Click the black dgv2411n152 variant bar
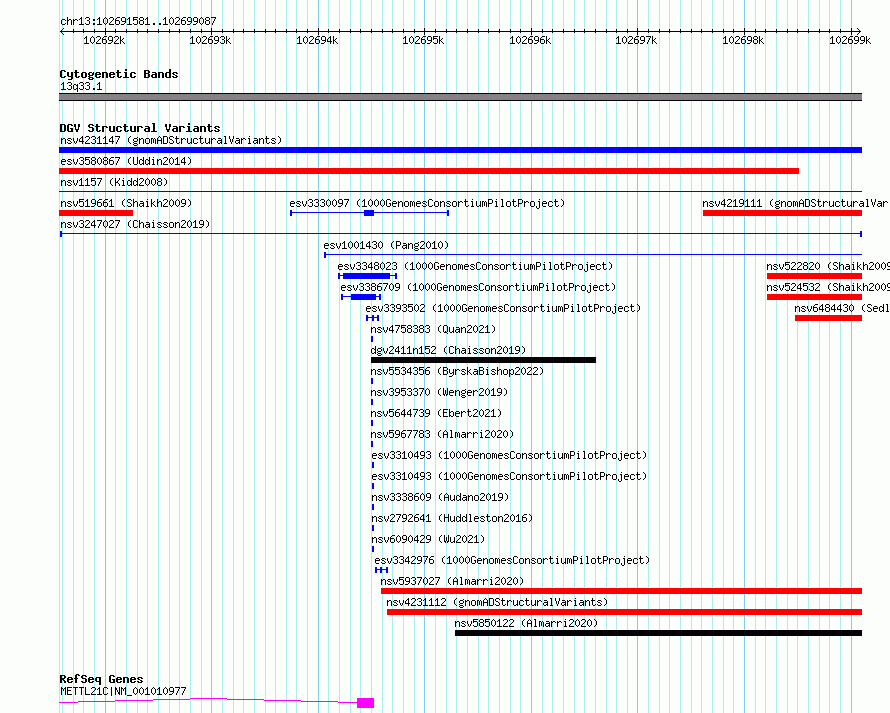Viewport: 890px width, 713px height. tap(483, 360)
